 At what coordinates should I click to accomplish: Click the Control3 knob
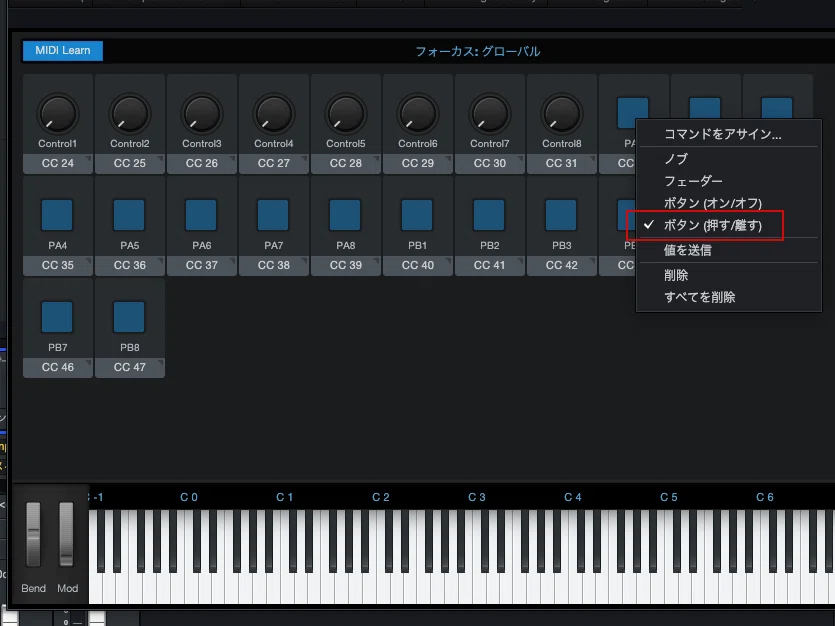(x=201, y=114)
